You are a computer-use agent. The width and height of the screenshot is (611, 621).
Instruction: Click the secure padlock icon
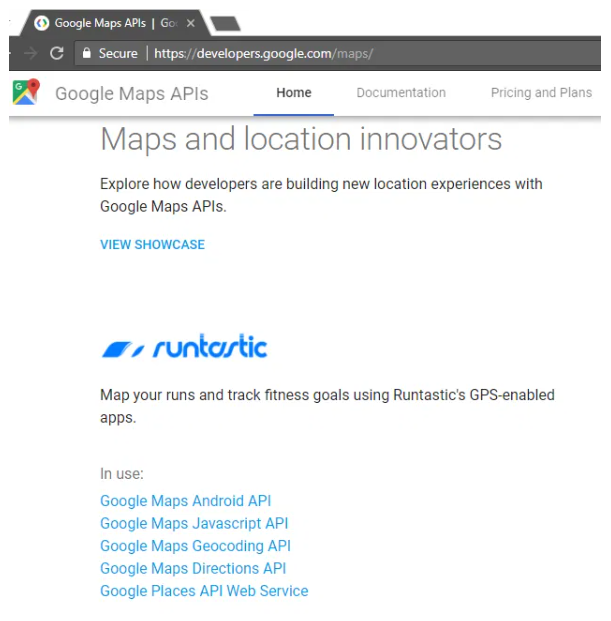86,53
